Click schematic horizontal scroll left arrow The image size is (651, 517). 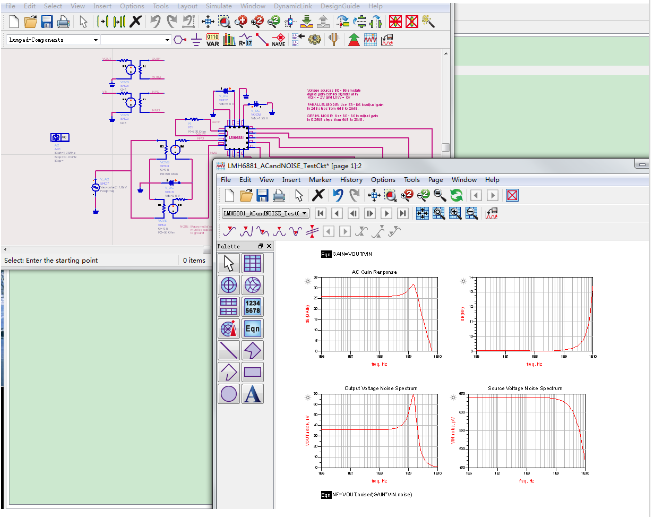(5, 250)
